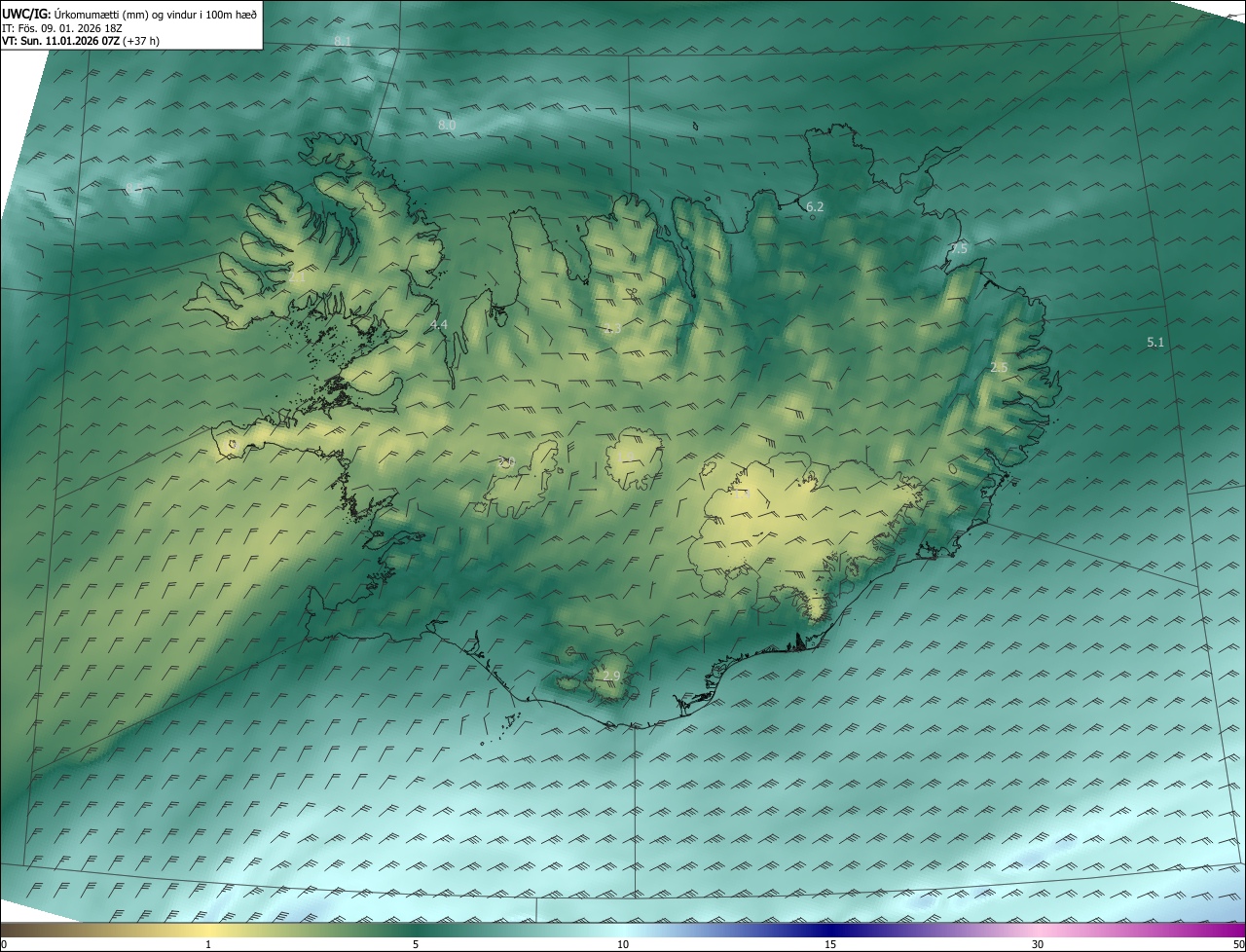Select the 2.0 value label near Langjökull
Screen dimensions: 1246x952
click(x=505, y=462)
